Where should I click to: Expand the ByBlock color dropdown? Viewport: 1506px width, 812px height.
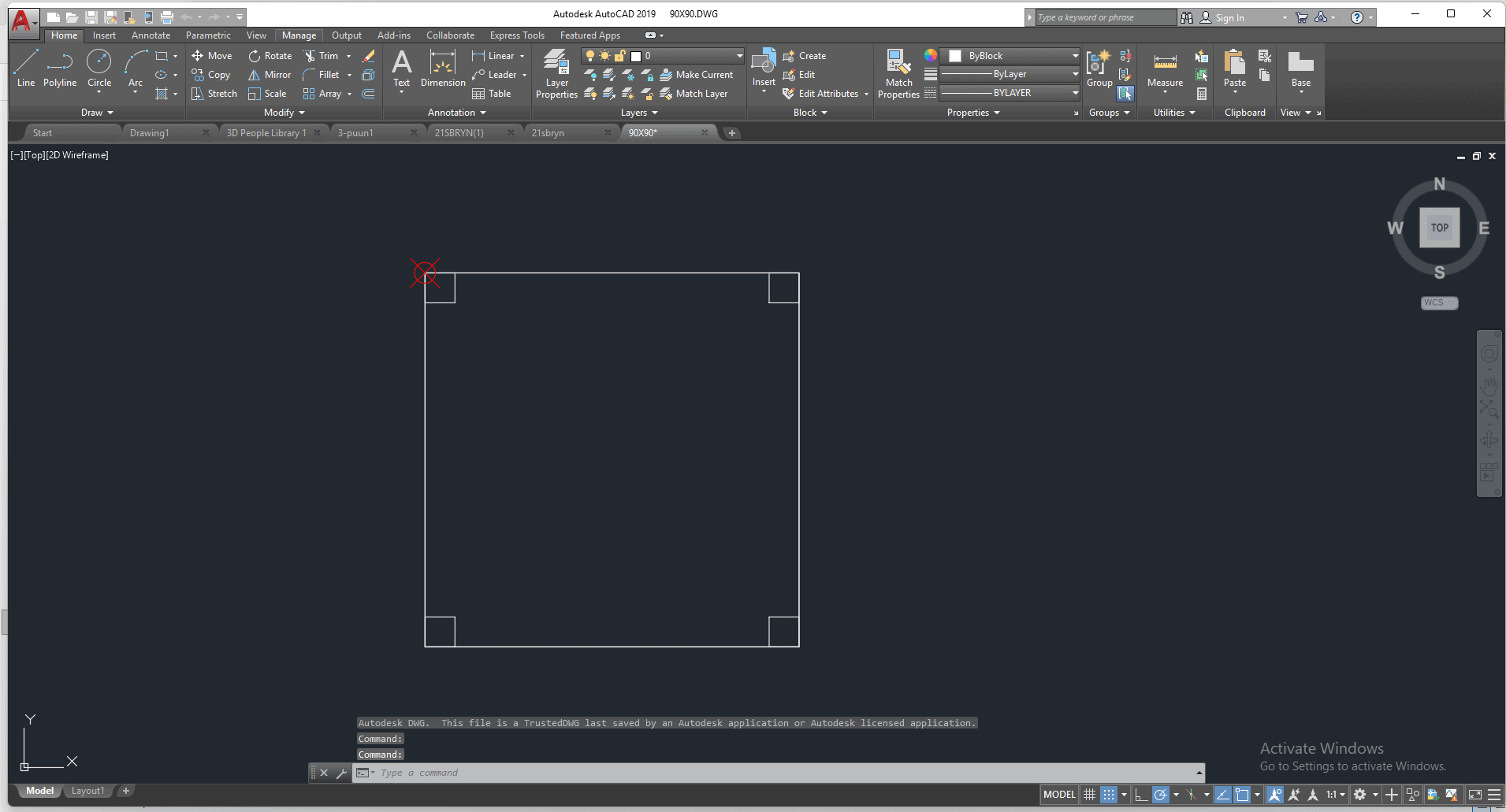(x=1075, y=56)
